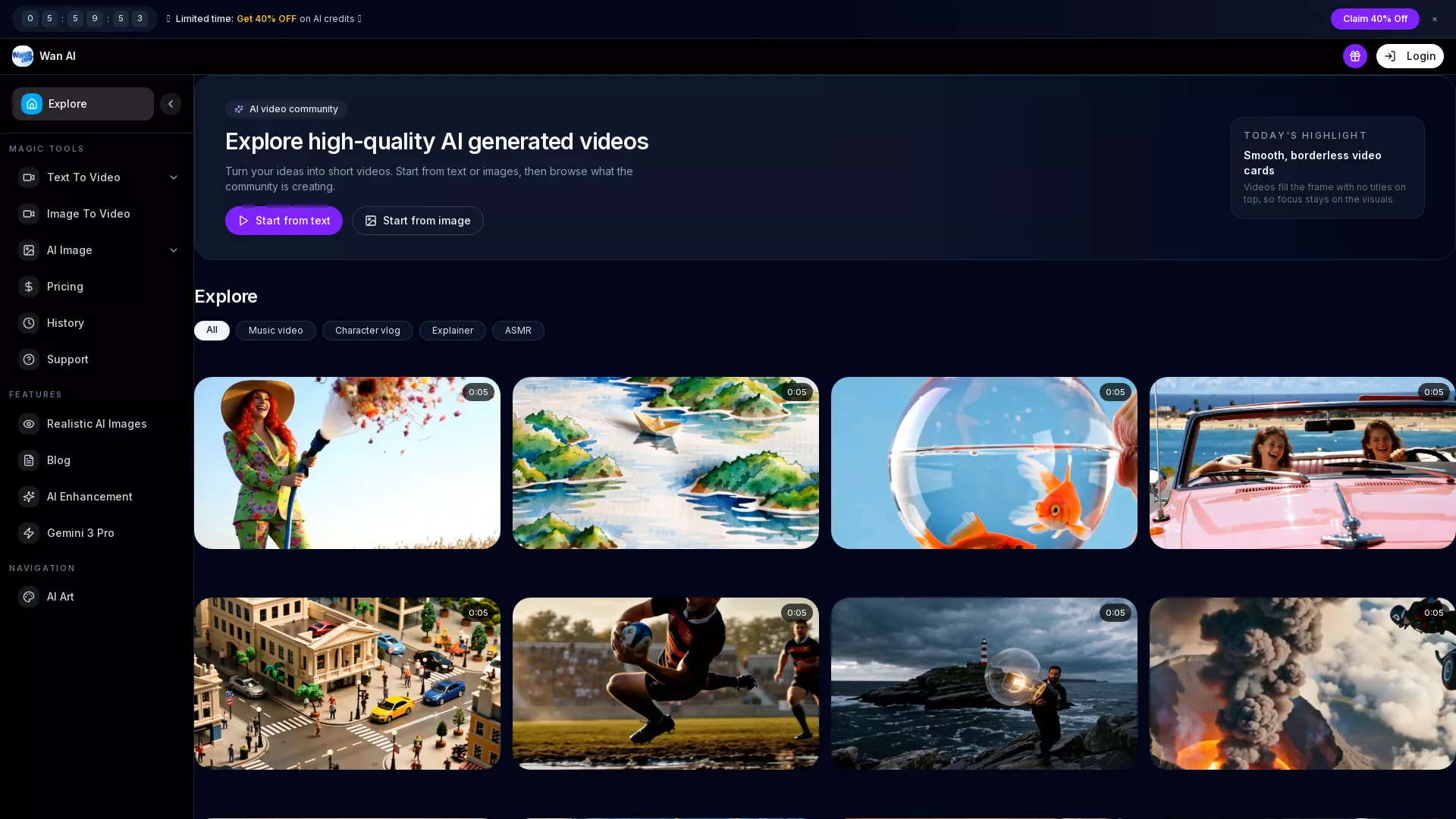
Task: Open the AI Enhancement feature
Action: pos(89,497)
